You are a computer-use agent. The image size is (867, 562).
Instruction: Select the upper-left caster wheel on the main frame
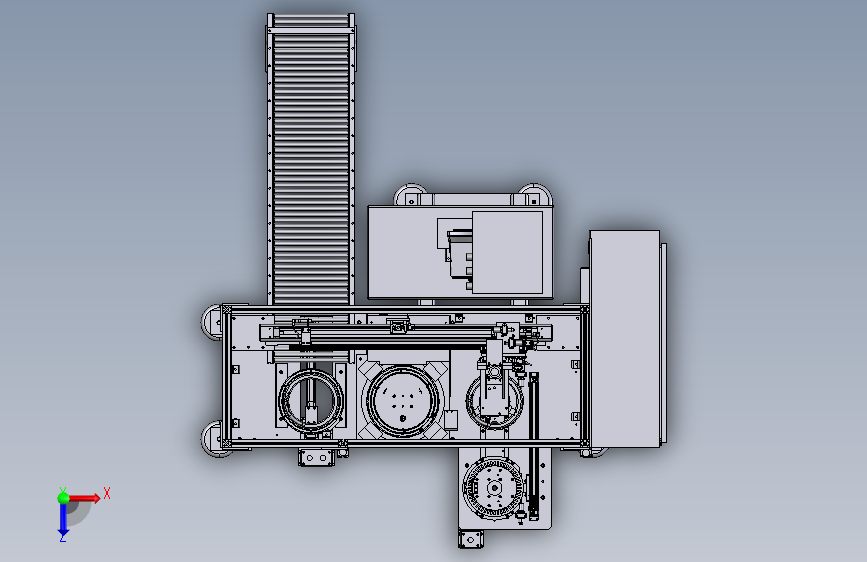tap(211, 321)
